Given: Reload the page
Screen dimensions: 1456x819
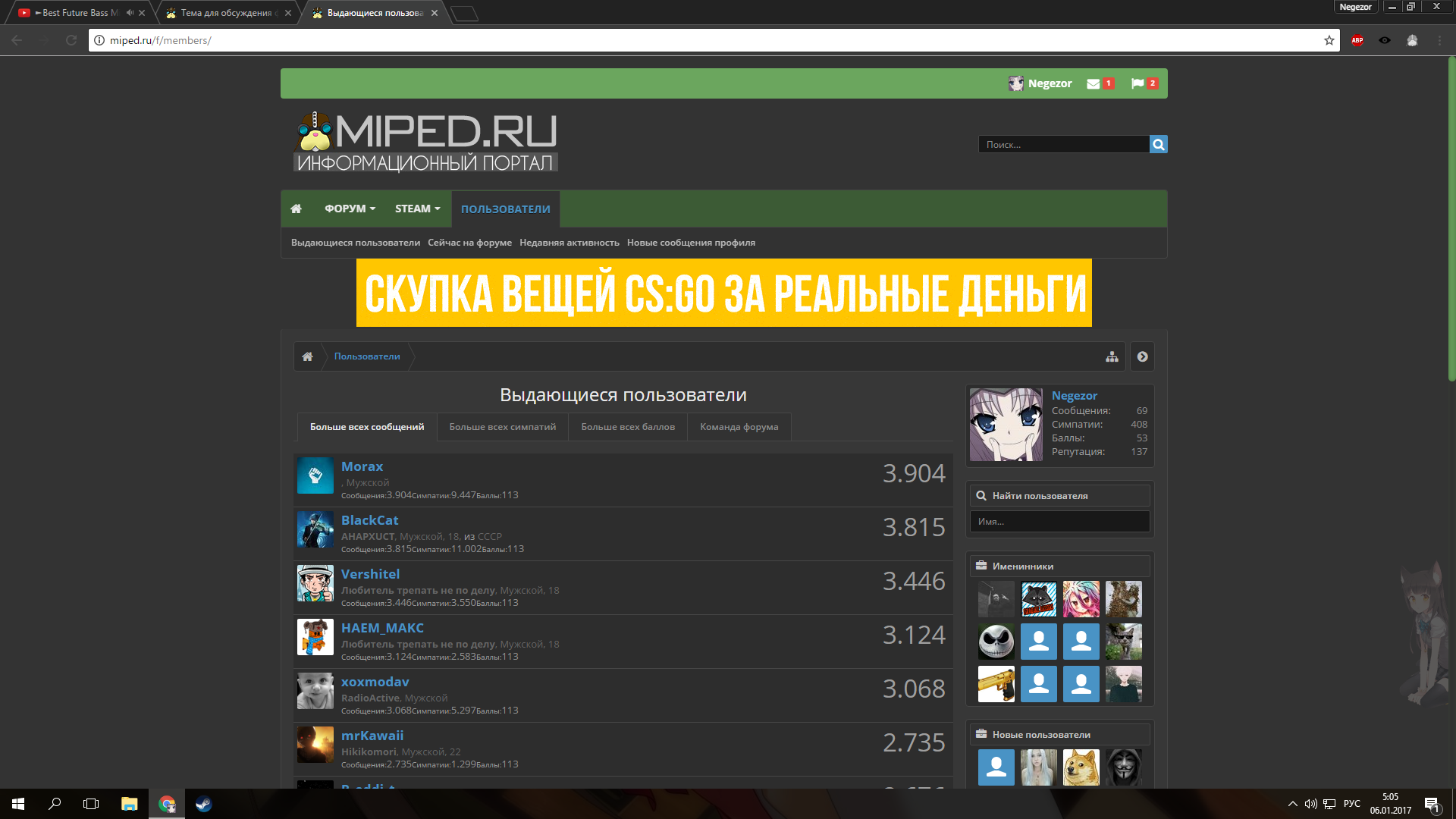Looking at the screenshot, I should (x=71, y=40).
